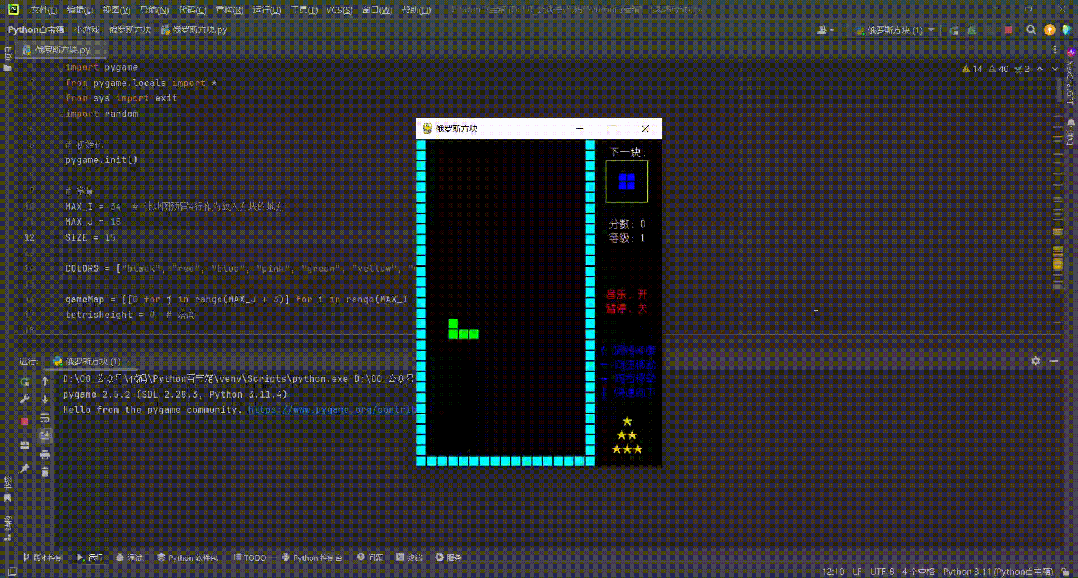Go to previous highlighted error arrow

coord(1040,69)
